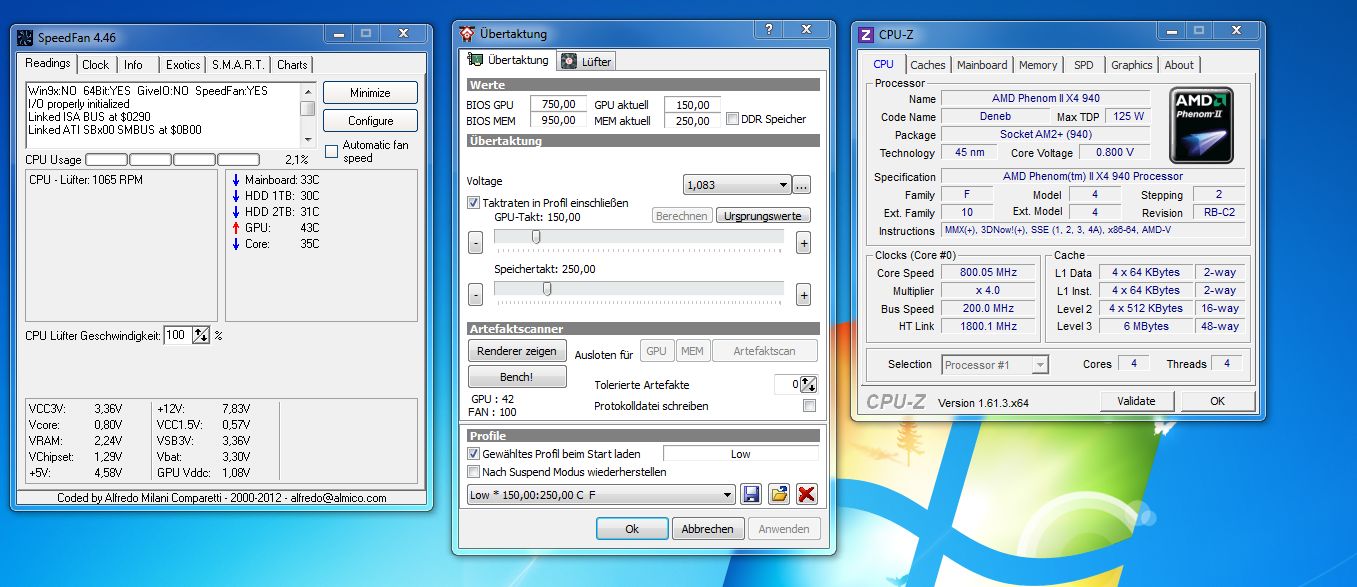Click the BIOS GPU 750,00 field
The image size is (1357, 587).
[x=558, y=104]
